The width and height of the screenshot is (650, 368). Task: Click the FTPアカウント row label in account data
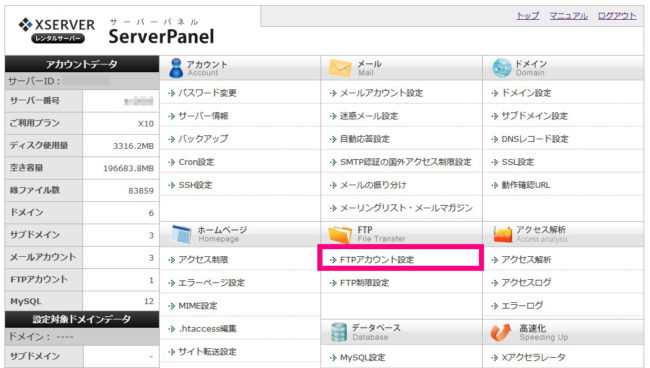coord(39,279)
